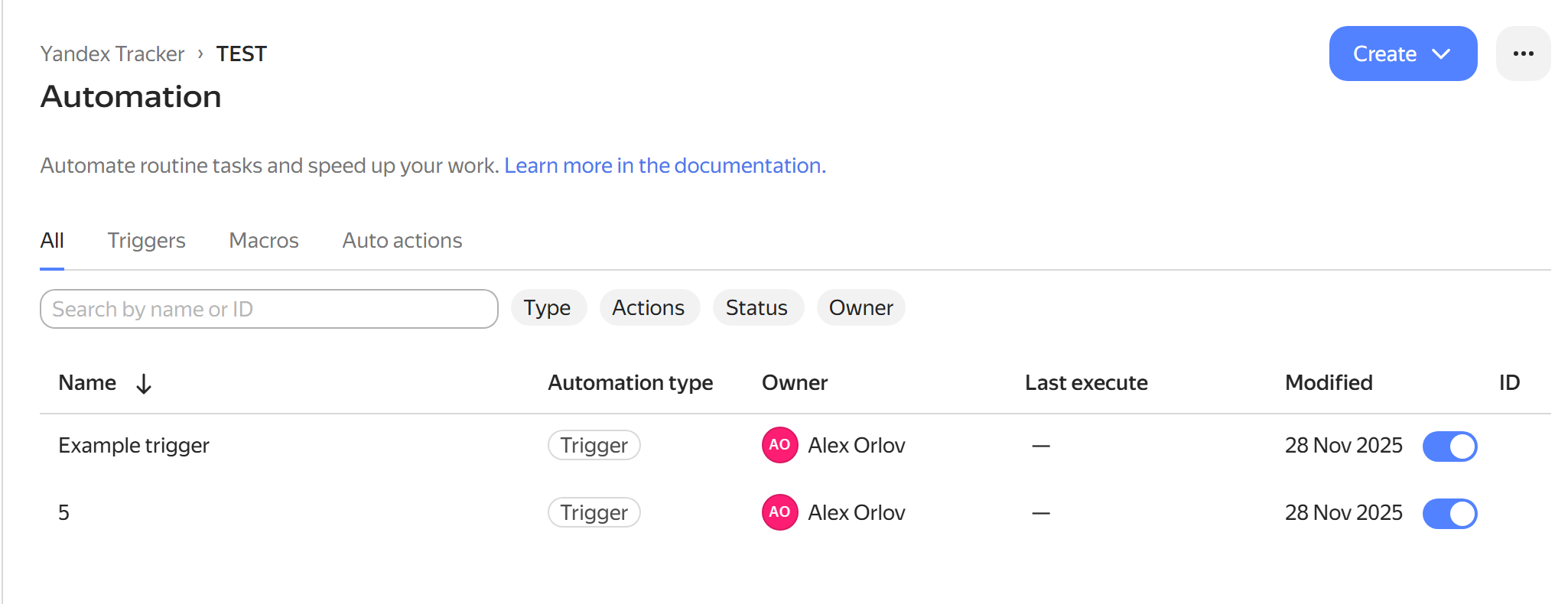Screen dimensions: 1568x604
Task: Click Alex Orlov name in Example trigger row
Action: click(x=857, y=445)
